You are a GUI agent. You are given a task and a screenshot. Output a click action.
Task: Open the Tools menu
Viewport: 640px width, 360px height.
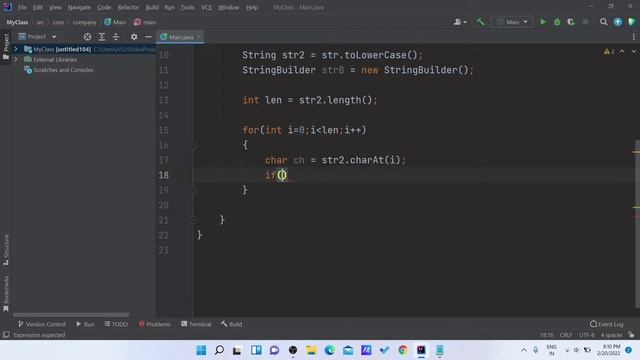(188, 7)
